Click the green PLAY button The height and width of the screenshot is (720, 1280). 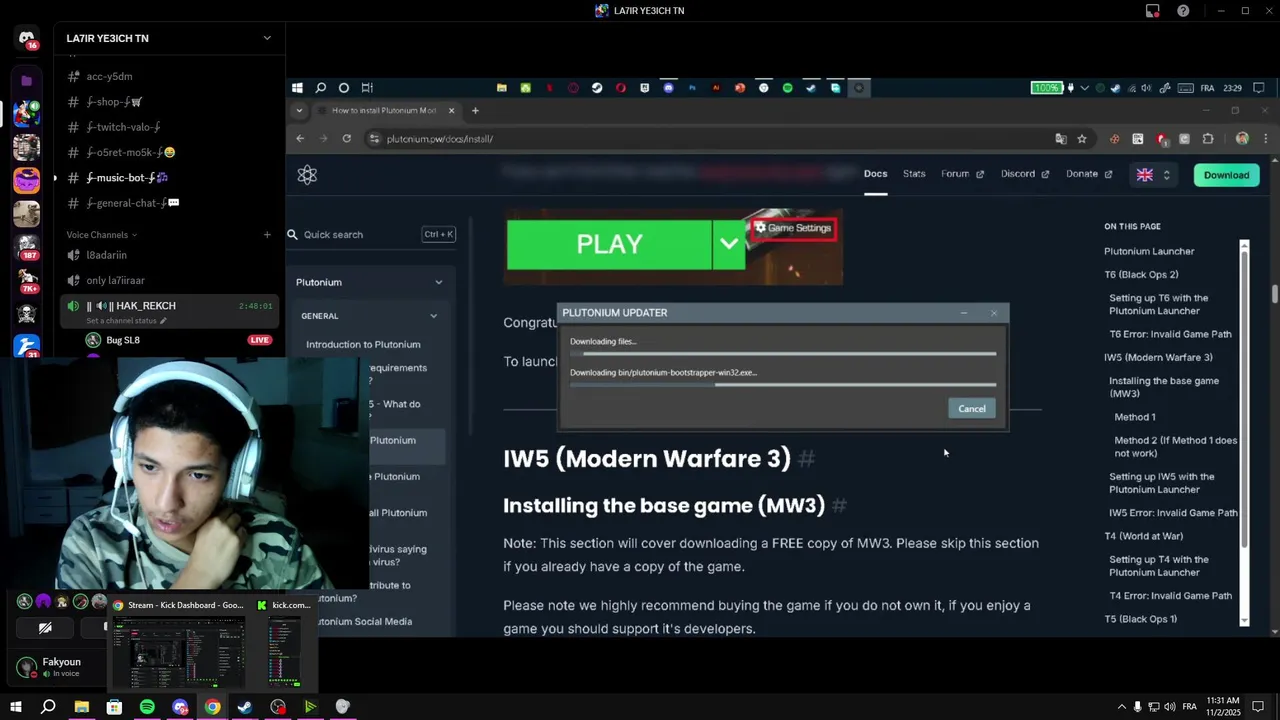(609, 244)
